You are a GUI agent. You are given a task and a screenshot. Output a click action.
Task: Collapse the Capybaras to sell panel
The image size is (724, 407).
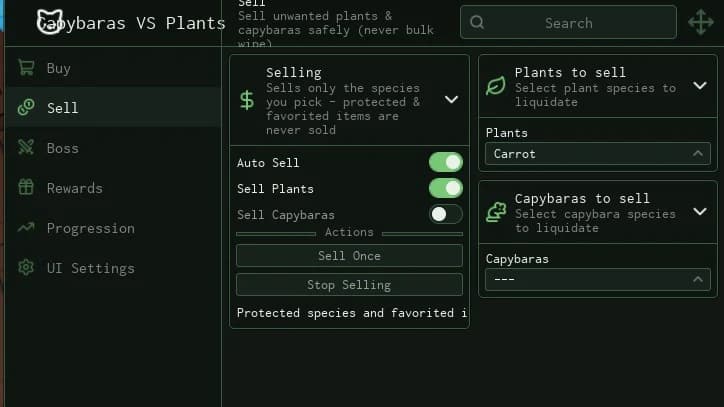tap(700, 212)
